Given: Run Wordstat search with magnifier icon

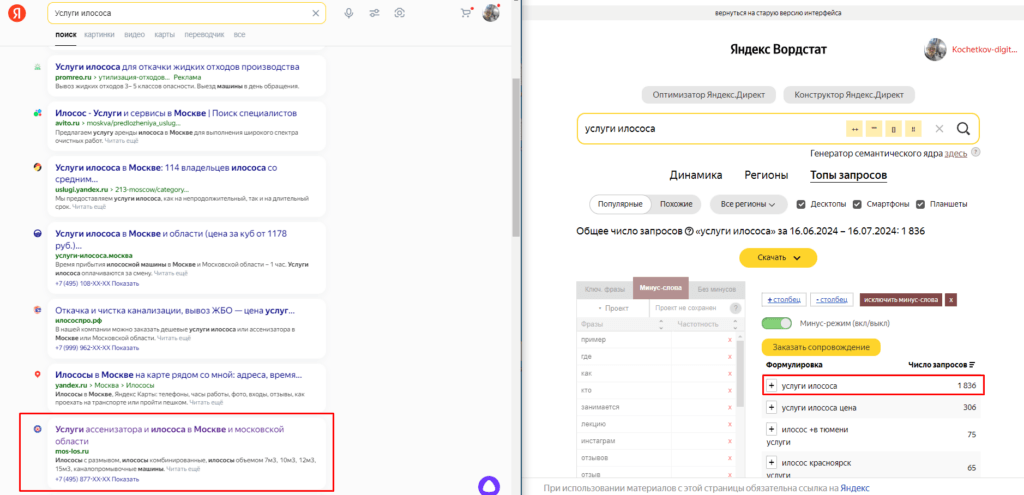Looking at the screenshot, I should point(963,129).
